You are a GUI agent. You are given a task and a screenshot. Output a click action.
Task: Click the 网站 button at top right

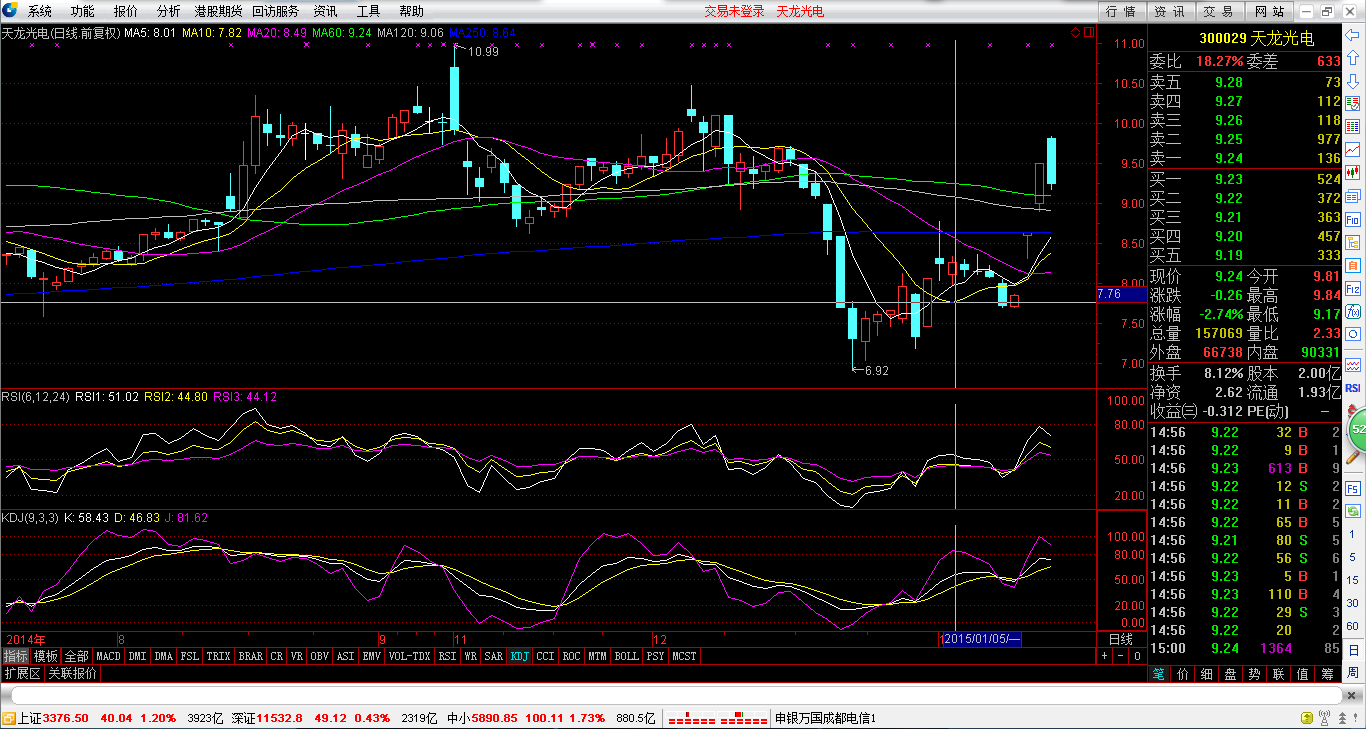coord(1268,11)
